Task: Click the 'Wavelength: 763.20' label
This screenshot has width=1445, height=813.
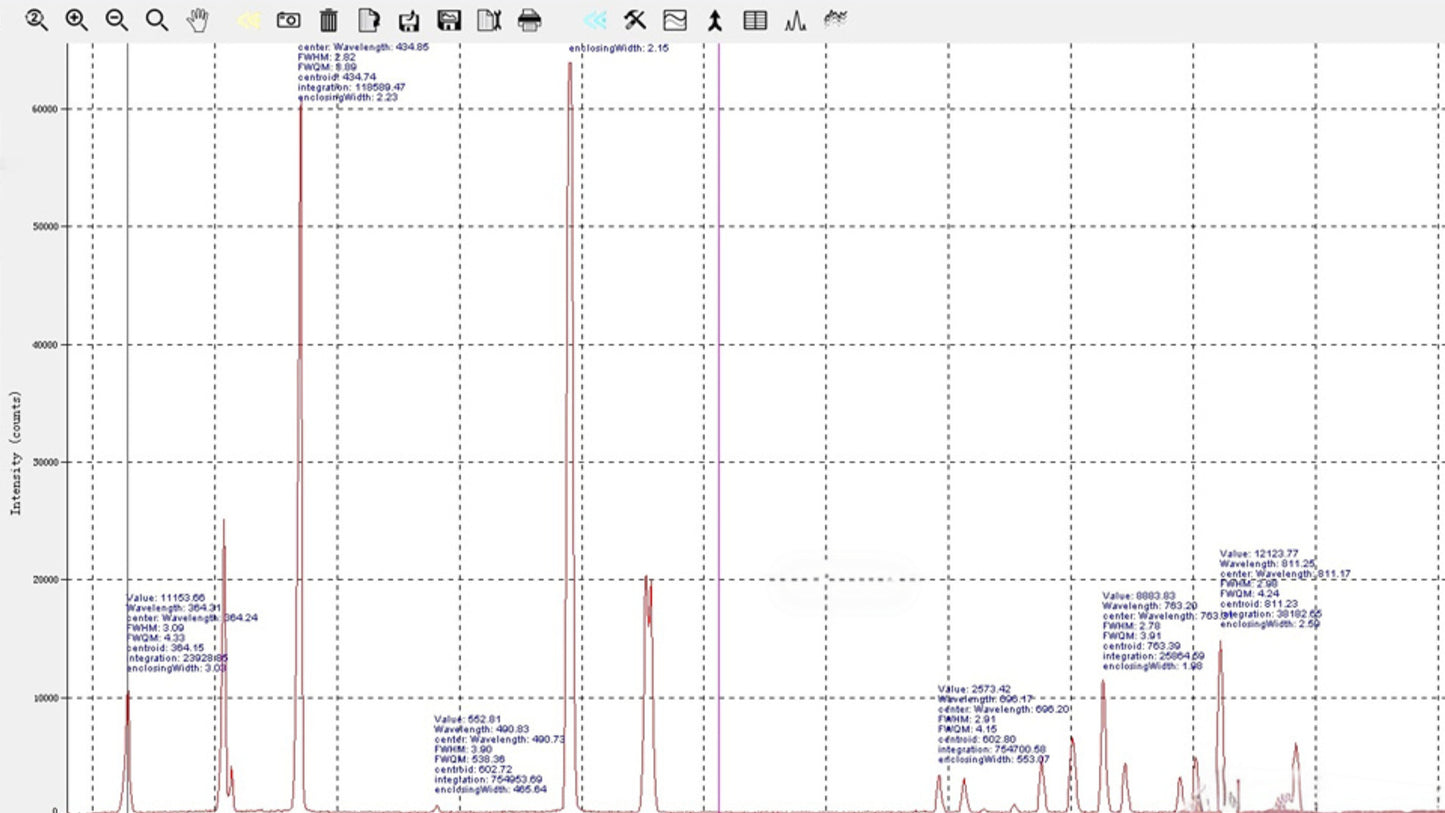Action: [x=1150, y=606]
